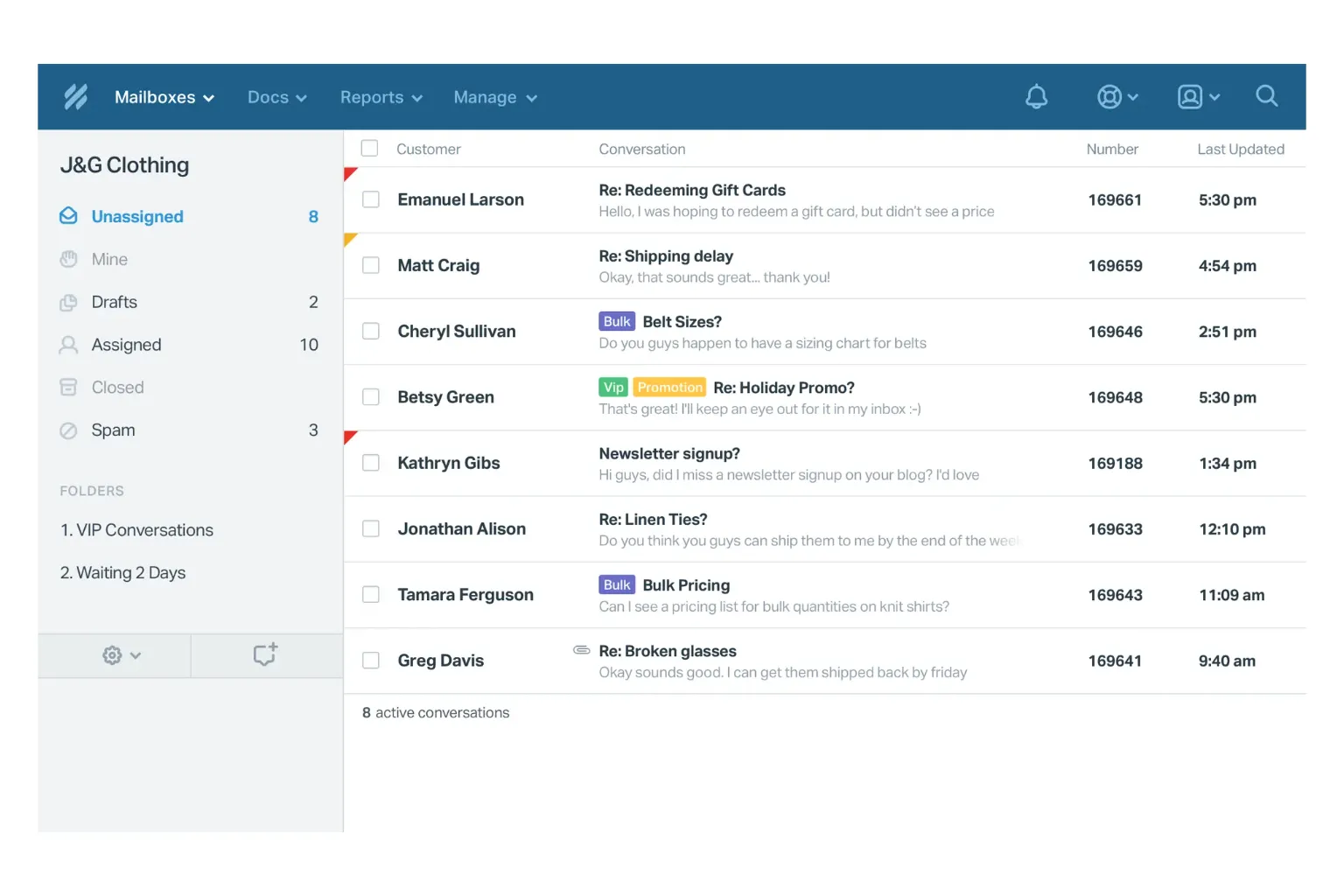Click the Conversation column header

[642, 149]
